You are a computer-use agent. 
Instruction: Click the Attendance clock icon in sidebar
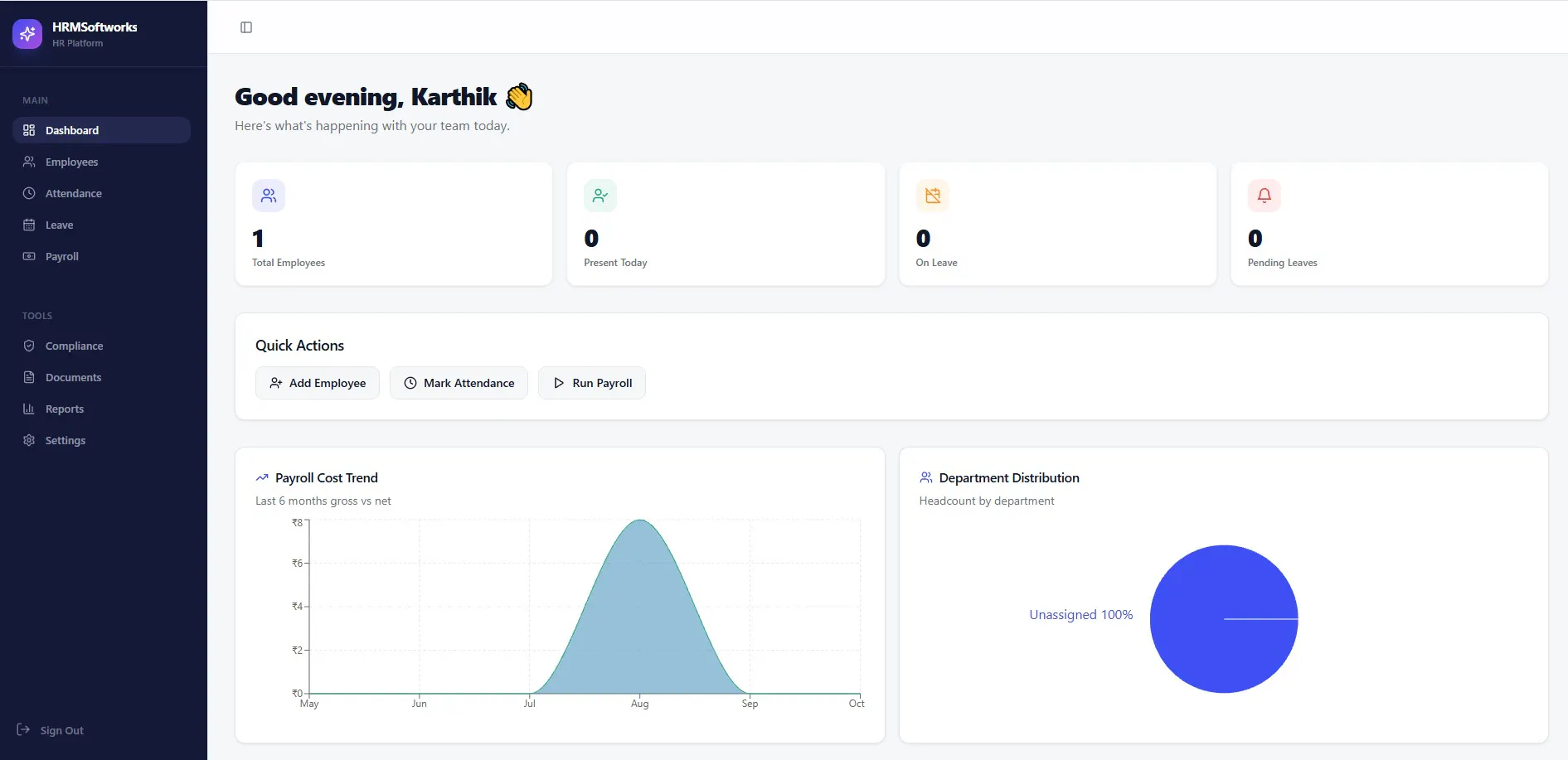29,193
